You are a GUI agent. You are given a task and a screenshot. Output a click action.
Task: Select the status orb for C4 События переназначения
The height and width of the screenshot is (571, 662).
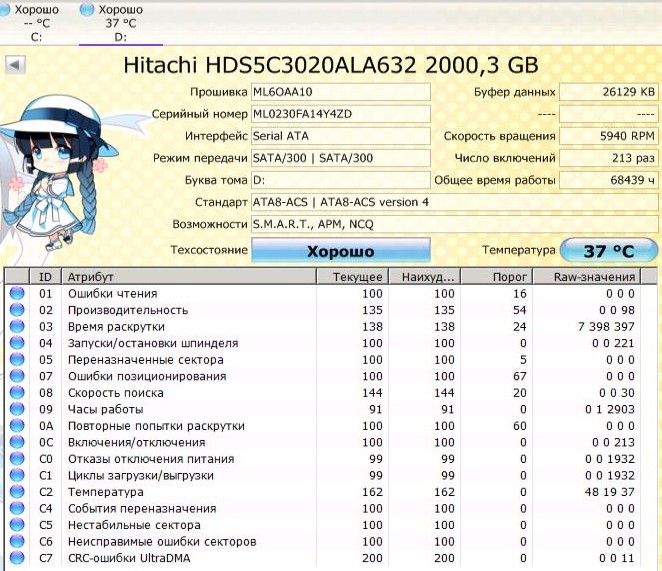coord(17,508)
